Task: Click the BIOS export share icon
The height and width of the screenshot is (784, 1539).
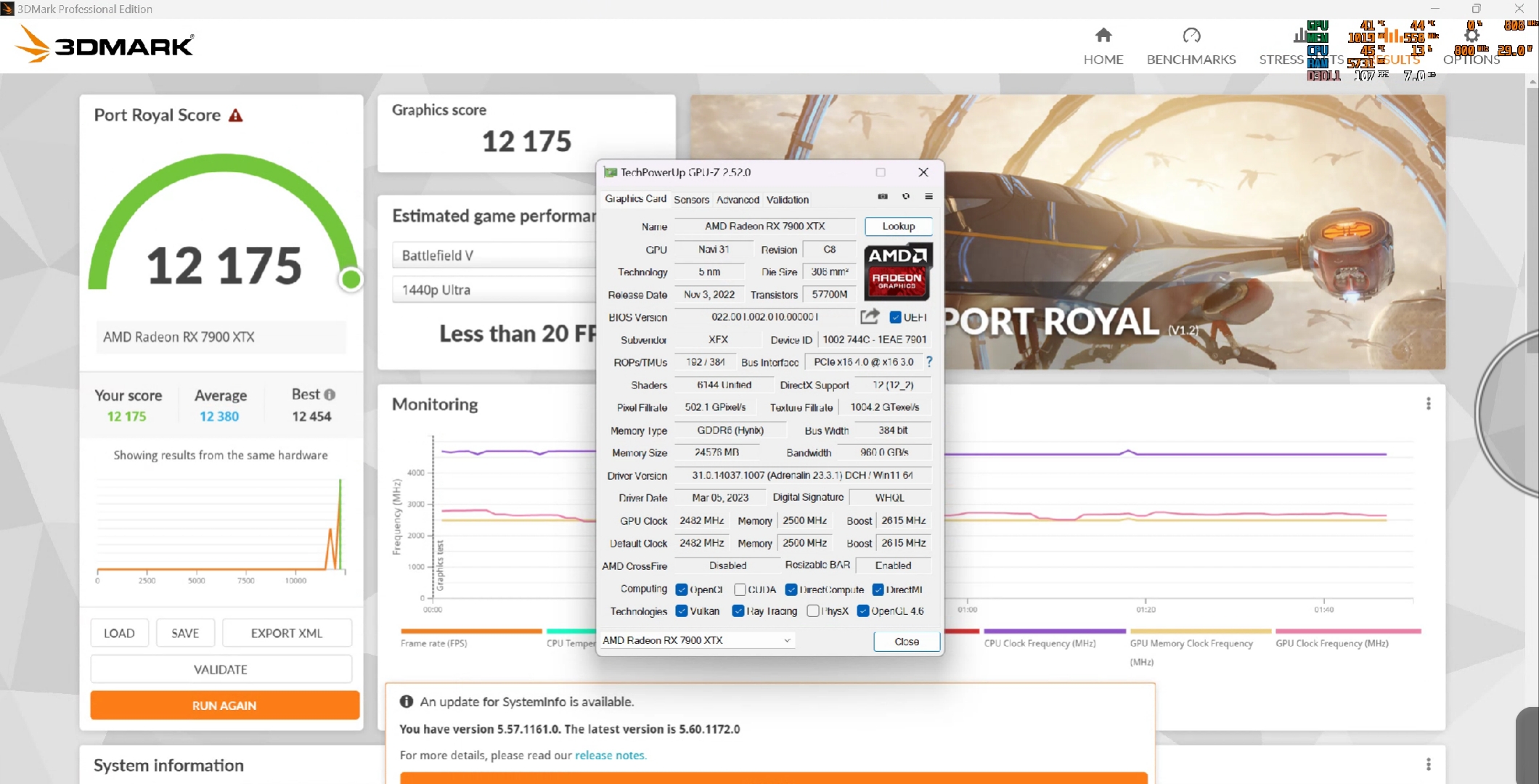Action: 869,317
